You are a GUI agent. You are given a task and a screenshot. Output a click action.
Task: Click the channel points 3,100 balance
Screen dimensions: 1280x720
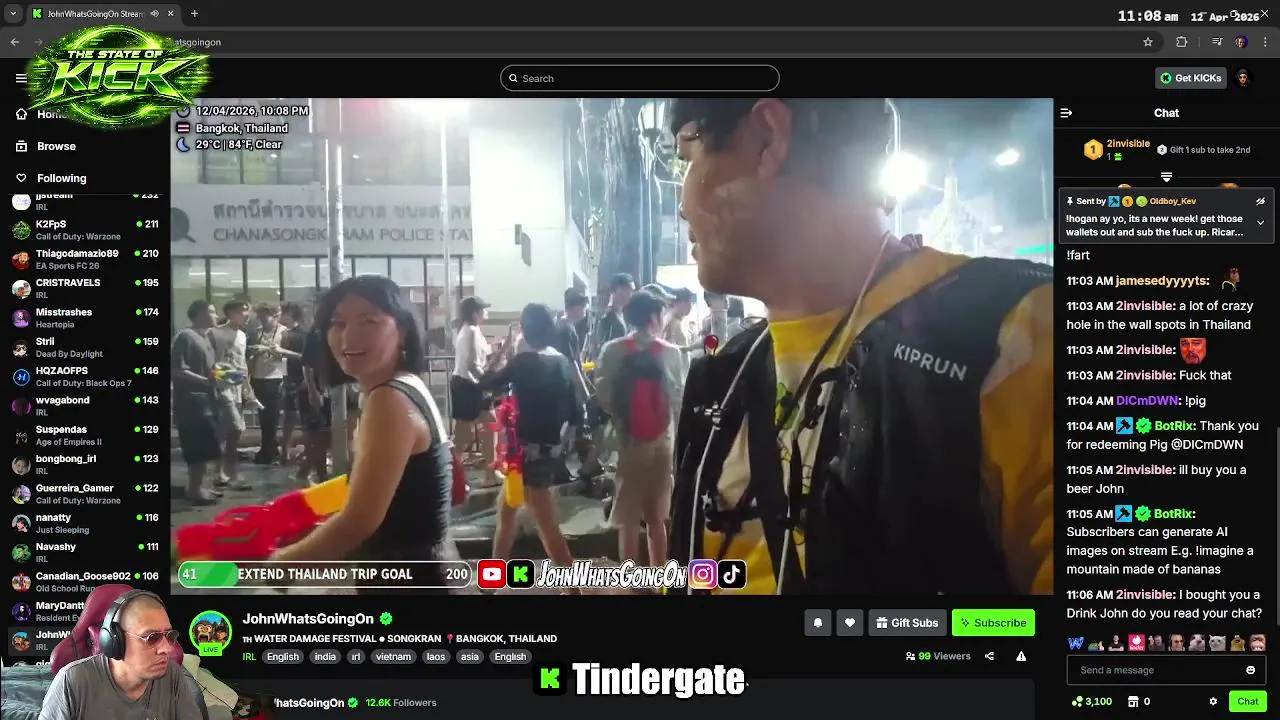point(1092,701)
